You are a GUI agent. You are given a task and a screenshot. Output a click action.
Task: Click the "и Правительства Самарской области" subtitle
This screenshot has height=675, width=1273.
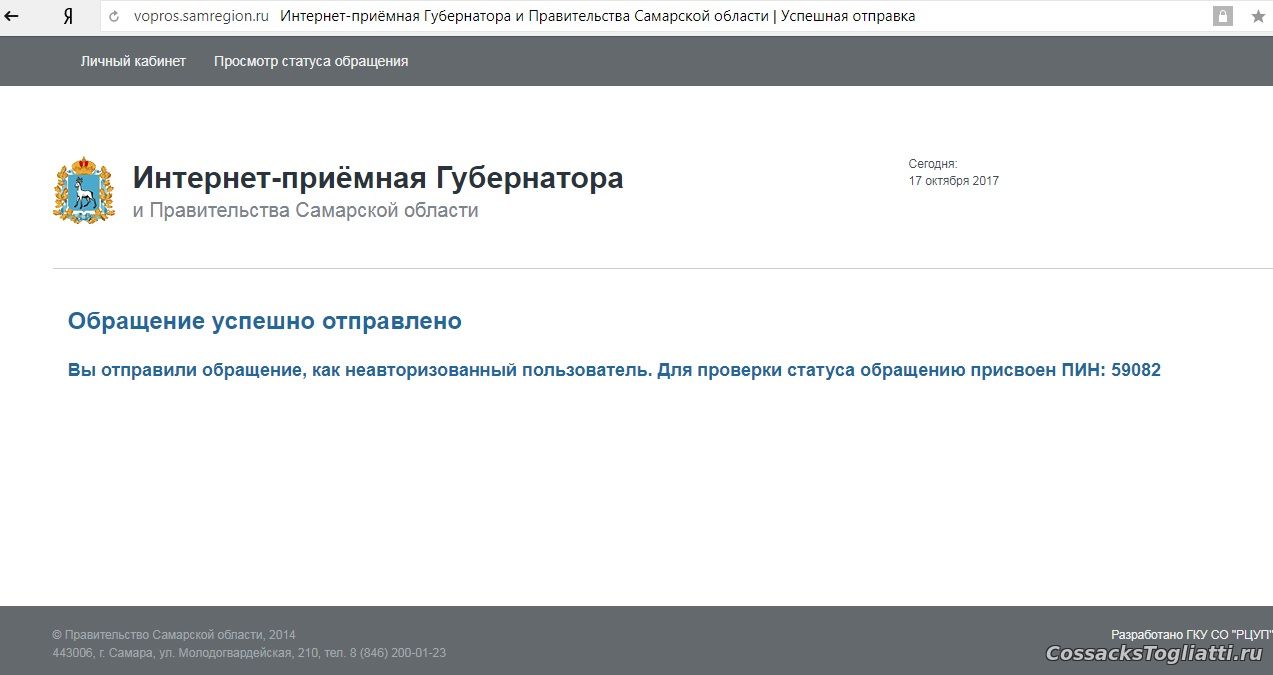click(305, 210)
